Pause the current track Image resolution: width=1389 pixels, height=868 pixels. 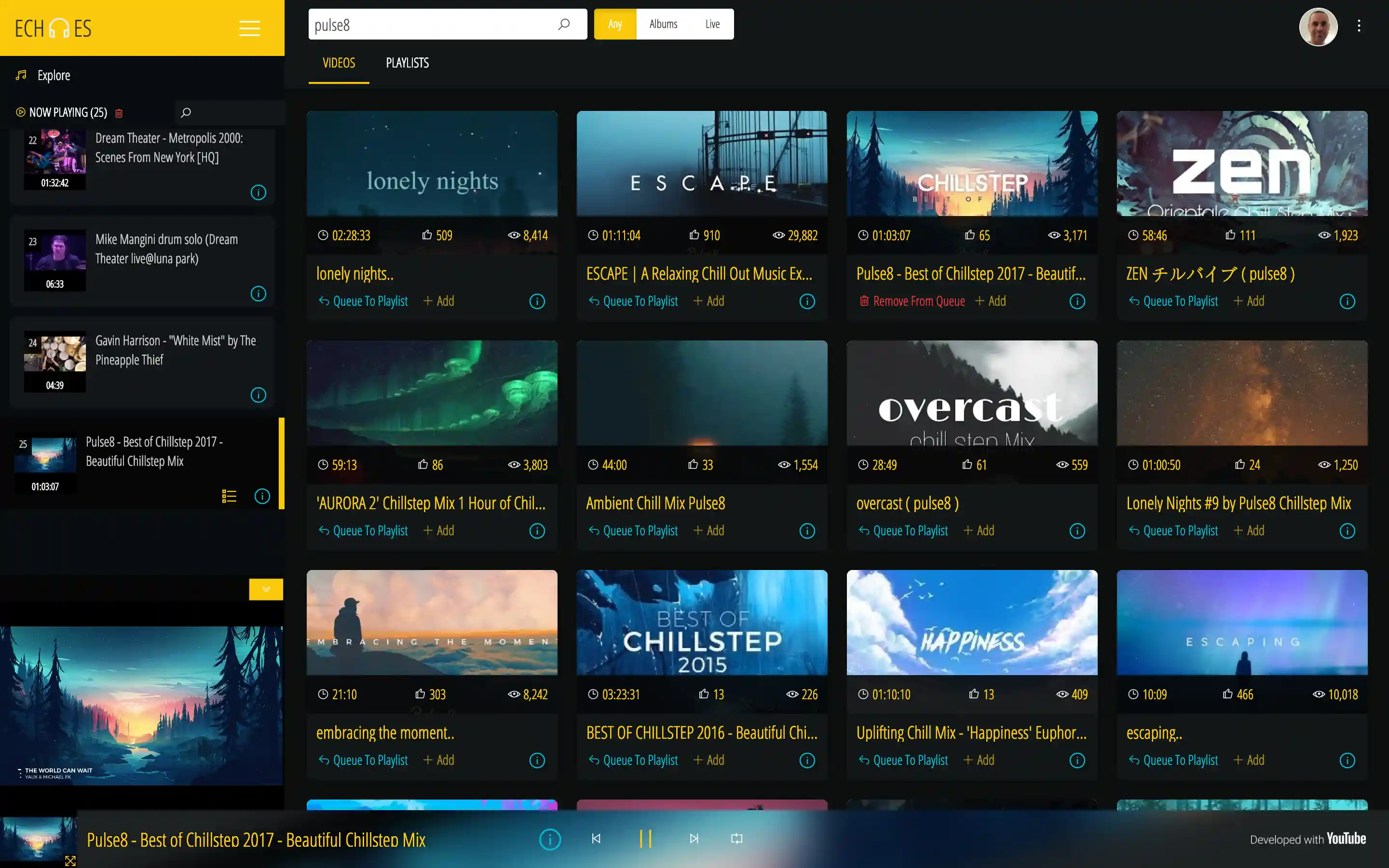pyautogui.click(x=646, y=839)
